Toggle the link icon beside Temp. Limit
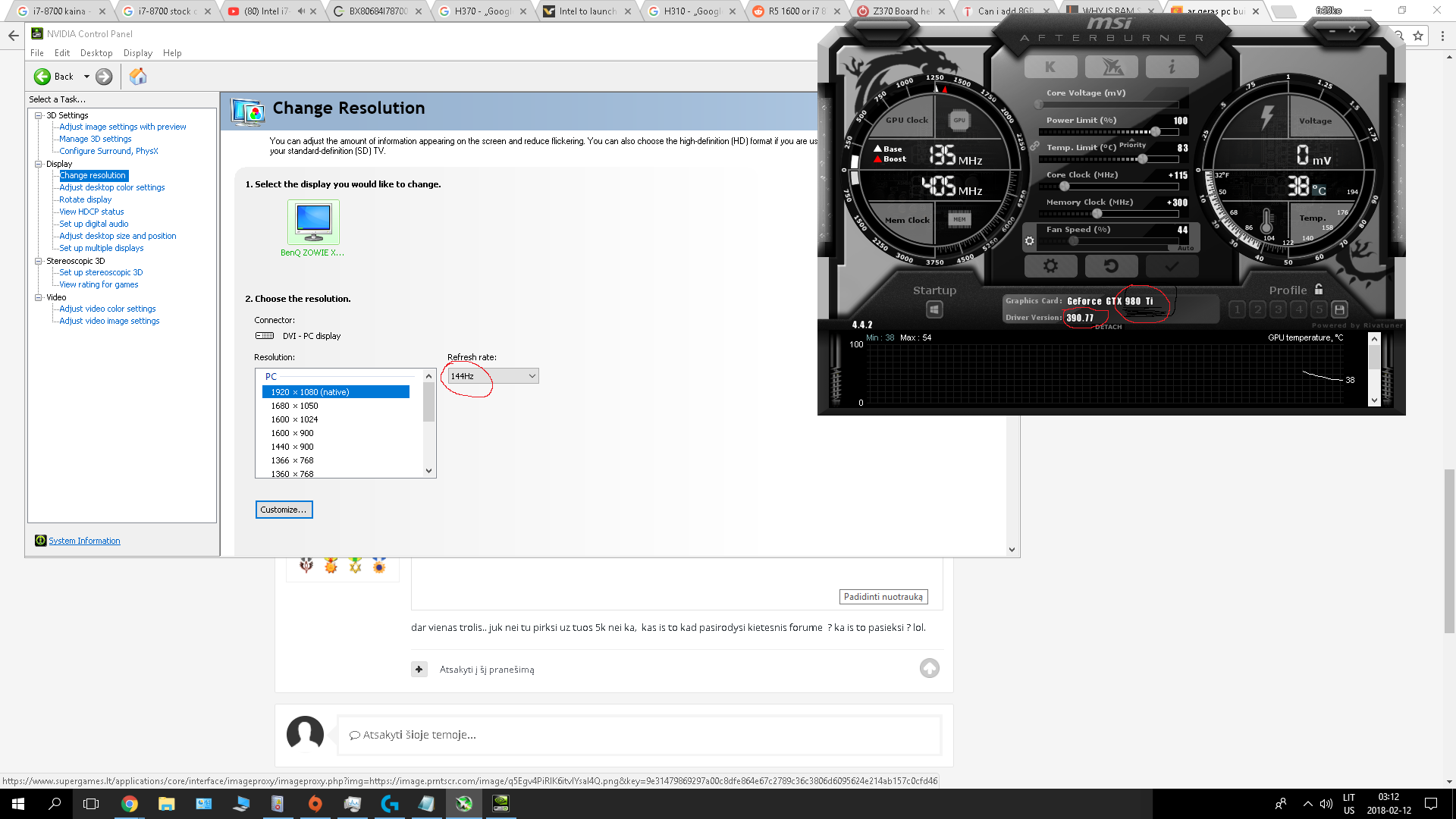 [1034, 146]
